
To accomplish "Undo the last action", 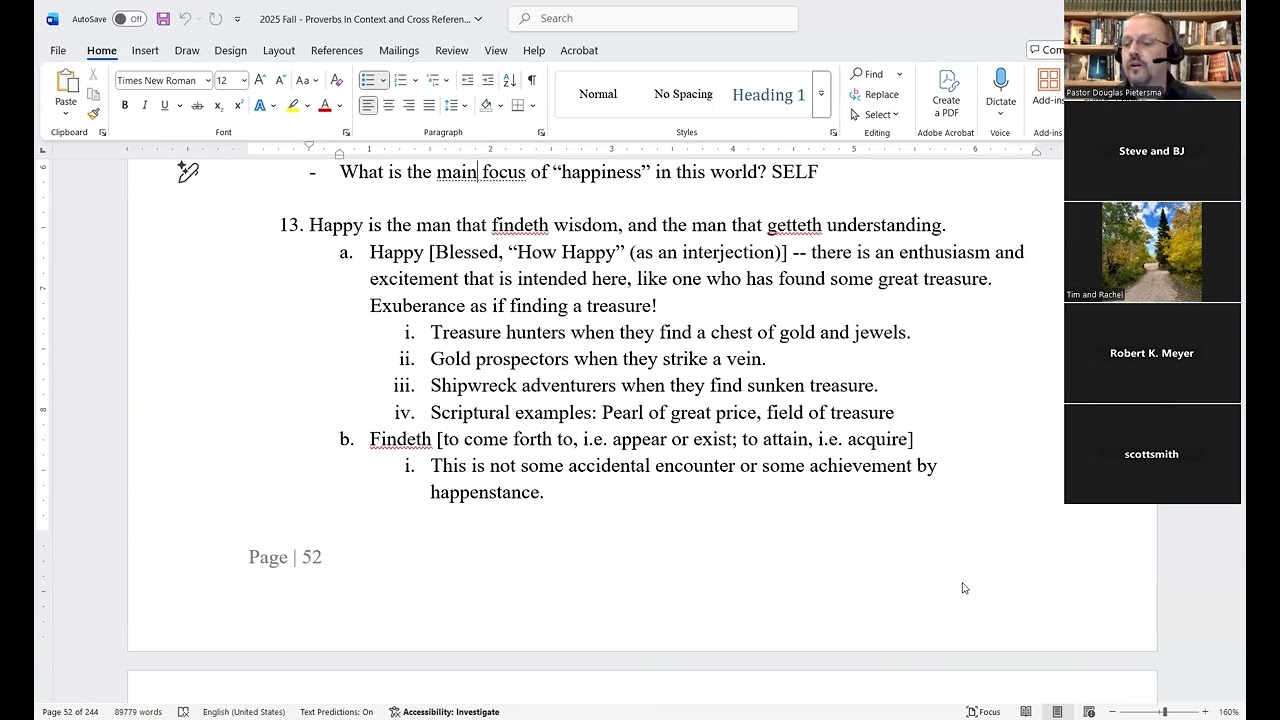I will click(x=185, y=19).
